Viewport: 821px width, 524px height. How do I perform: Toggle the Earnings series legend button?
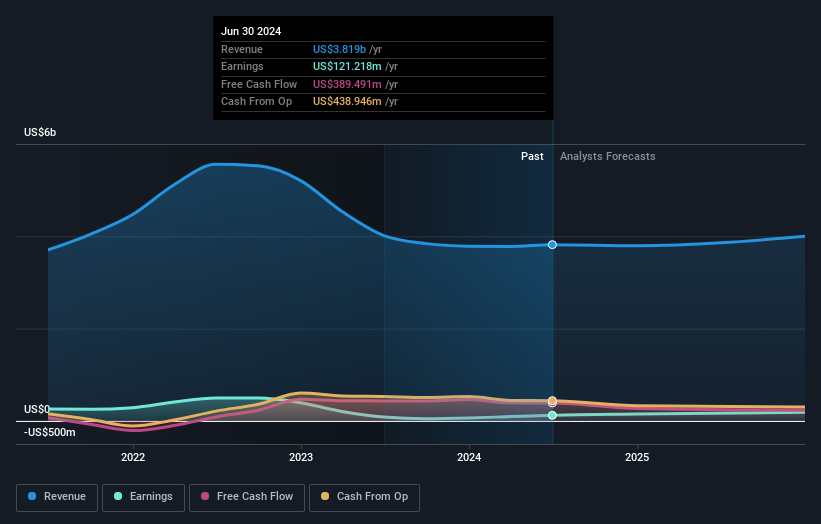coord(143,497)
